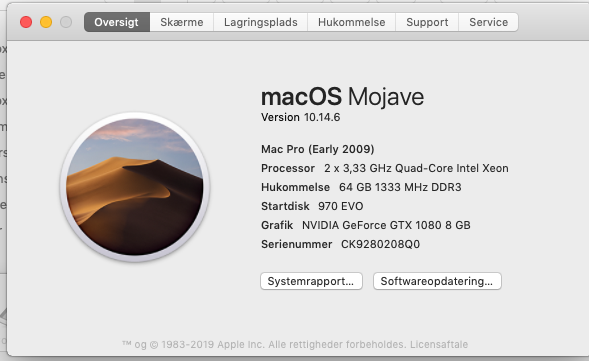Viewport: 589px width, 361px height.
Task: Click the Mac Pro (Early 2009) model name
Action: [x=318, y=149]
